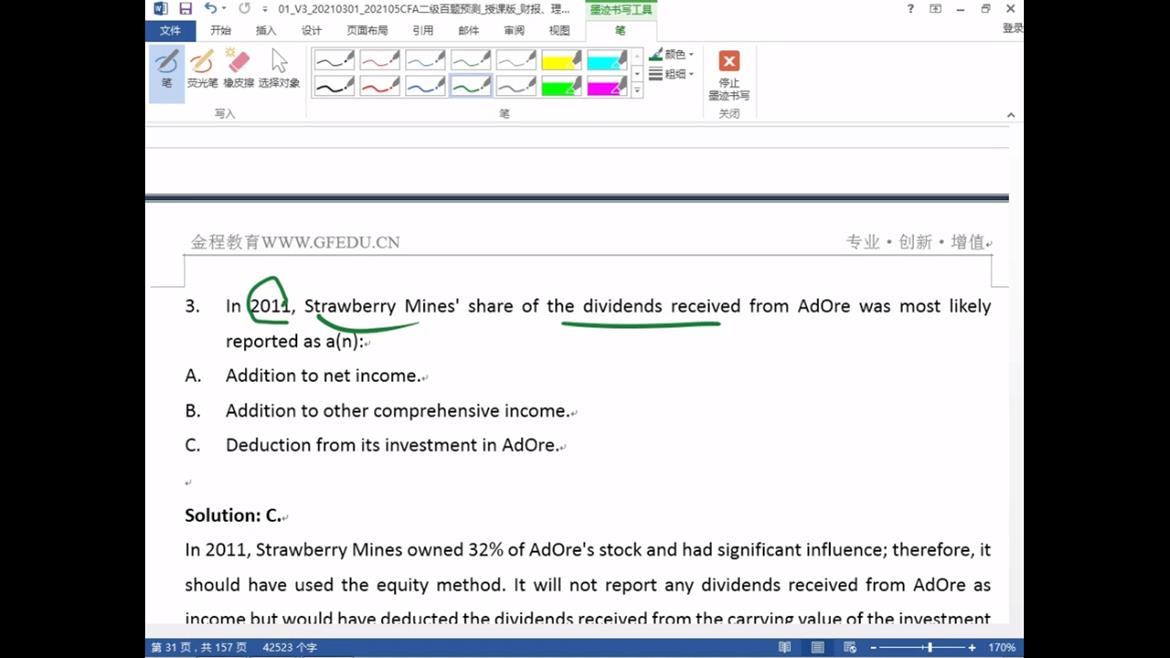This screenshot has height=658, width=1170.
Task: Click the word count in status bar
Action: [x=289, y=648]
